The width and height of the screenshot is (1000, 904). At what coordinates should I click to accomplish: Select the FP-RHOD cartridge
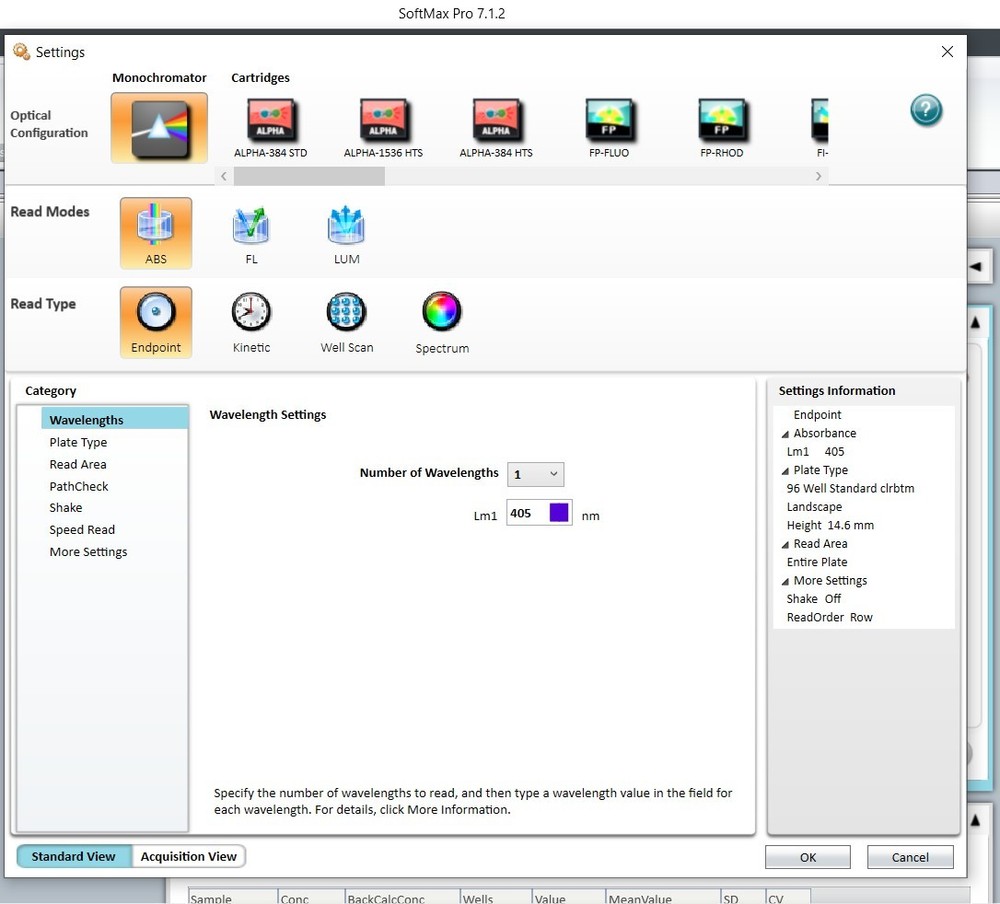click(x=721, y=128)
